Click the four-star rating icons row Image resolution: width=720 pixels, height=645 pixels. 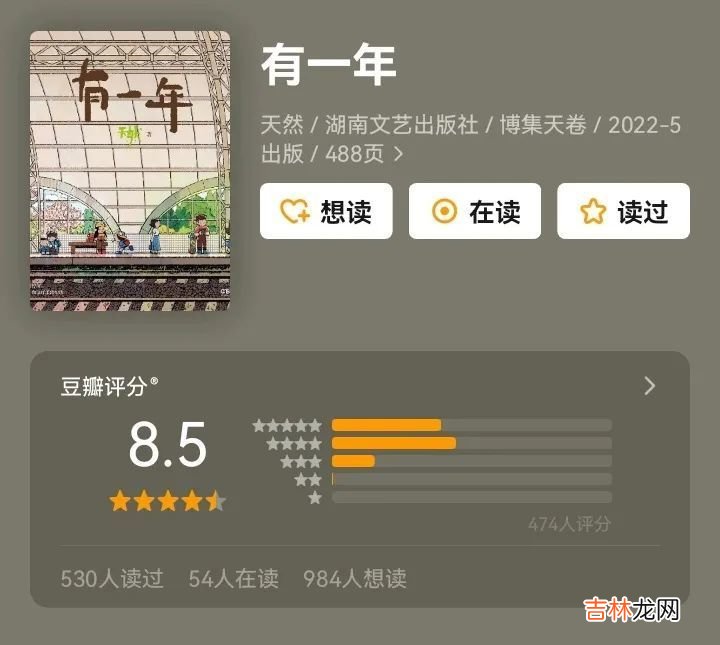(x=294, y=443)
